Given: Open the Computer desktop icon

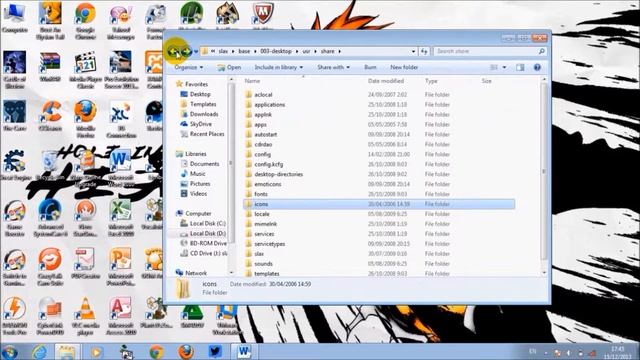Looking at the screenshot, I should point(15,18).
